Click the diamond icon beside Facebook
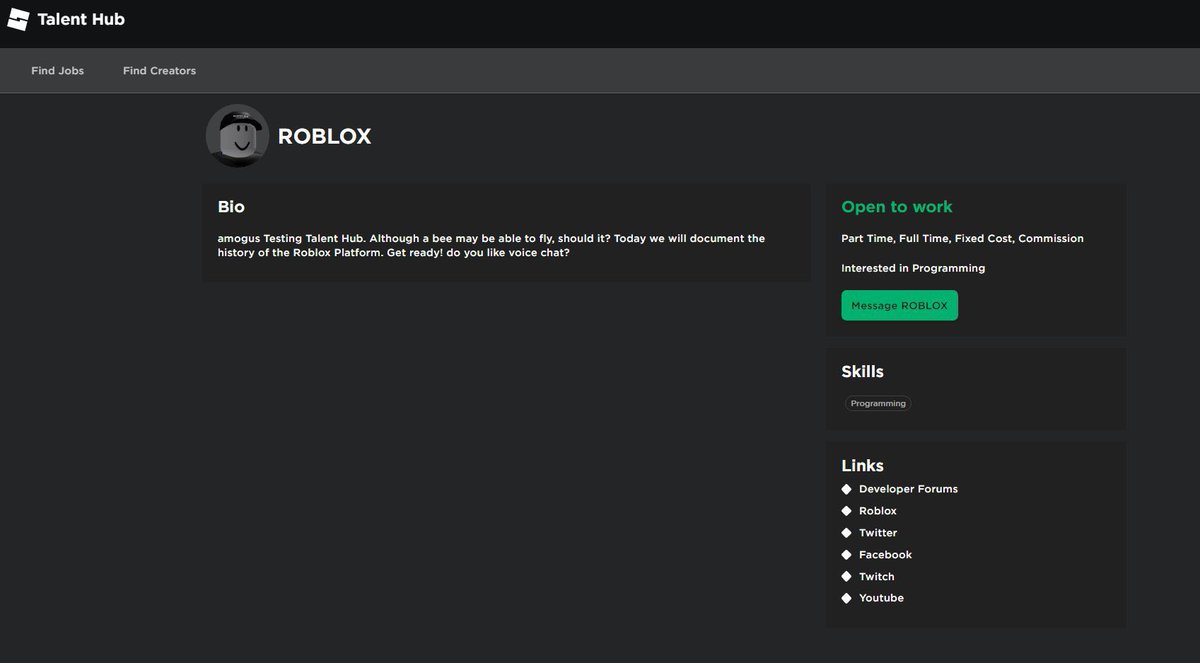The height and width of the screenshot is (663, 1200). pyautogui.click(x=846, y=555)
